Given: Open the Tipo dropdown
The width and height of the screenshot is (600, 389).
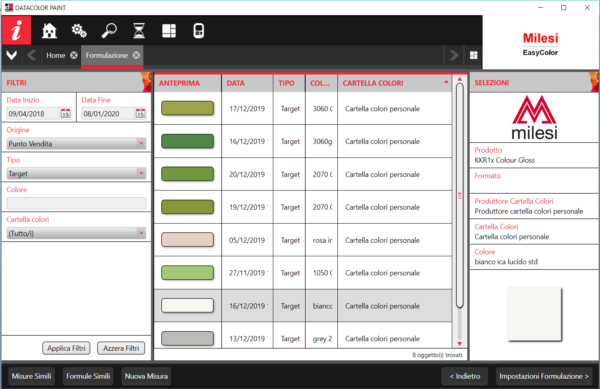Looking at the screenshot, I should pos(76,173).
